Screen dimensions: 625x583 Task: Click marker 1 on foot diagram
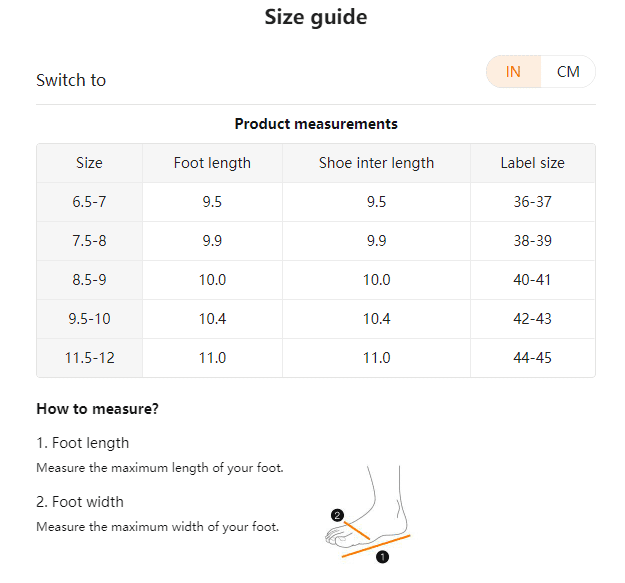click(x=382, y=557)
